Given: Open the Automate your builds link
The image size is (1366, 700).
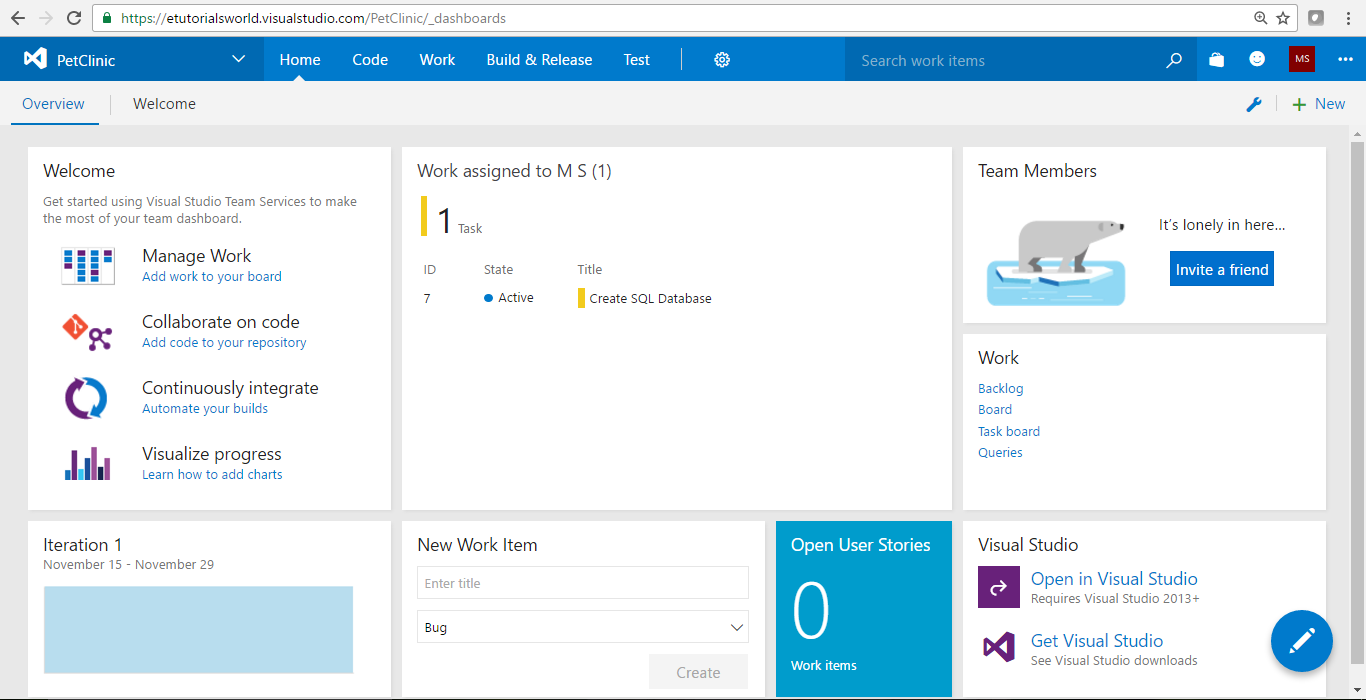Looking at the screenshot, I should click(205, 409).
